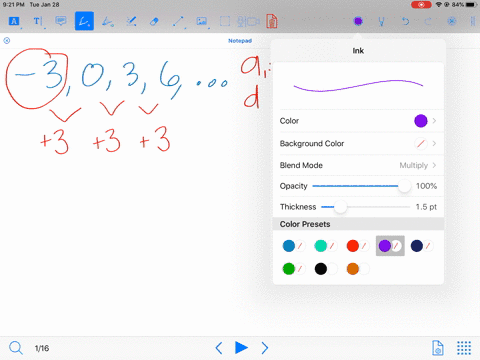Go to the previous page
The width and height of the screenshot is (480, 360).
point(219,348)
